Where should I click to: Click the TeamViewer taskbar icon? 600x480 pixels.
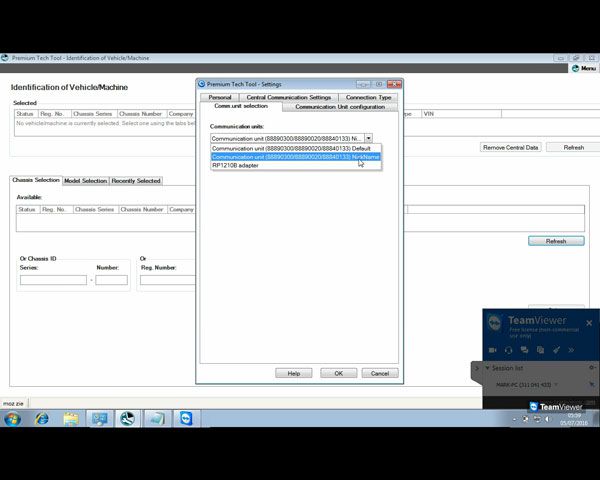(x=186, y=419)
